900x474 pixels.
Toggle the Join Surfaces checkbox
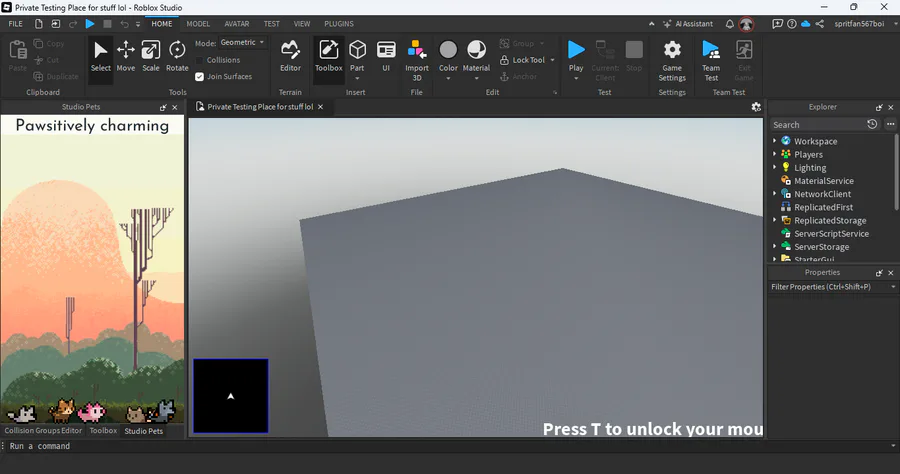(199, 76)
